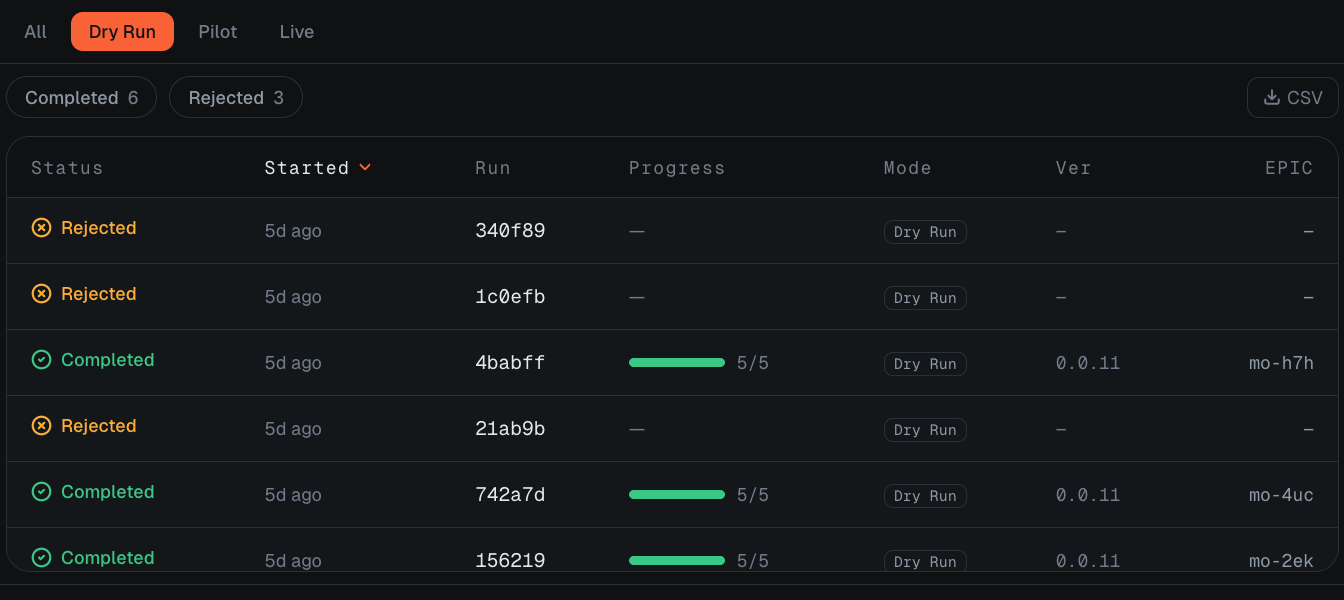The image size is (1344, 600).
Task: Click the rejected icon on run 340f89
Action: pyautogui.click(x=41, y=228)
